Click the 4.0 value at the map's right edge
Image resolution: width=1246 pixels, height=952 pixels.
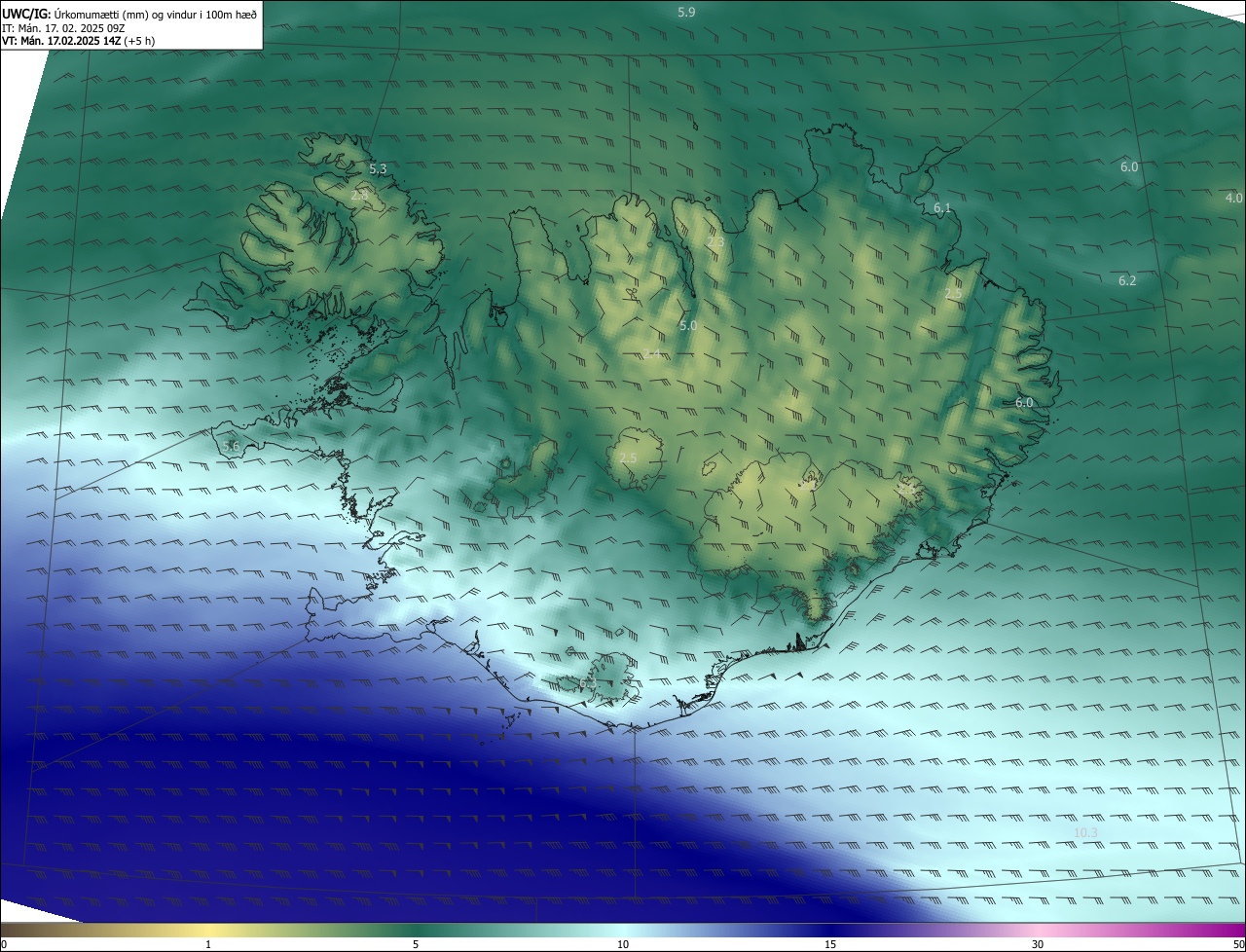1233,198
